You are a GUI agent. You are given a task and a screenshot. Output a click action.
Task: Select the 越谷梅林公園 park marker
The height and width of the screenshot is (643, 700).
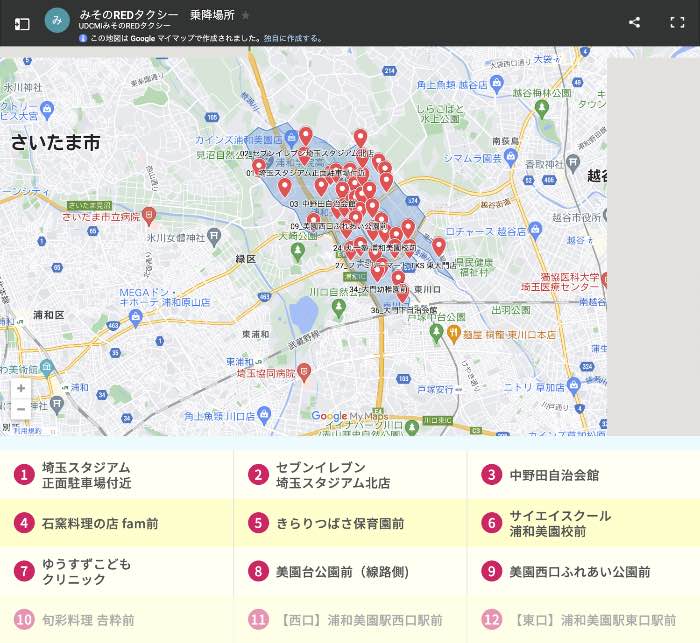pyautogui.click(x=542, y=108)
